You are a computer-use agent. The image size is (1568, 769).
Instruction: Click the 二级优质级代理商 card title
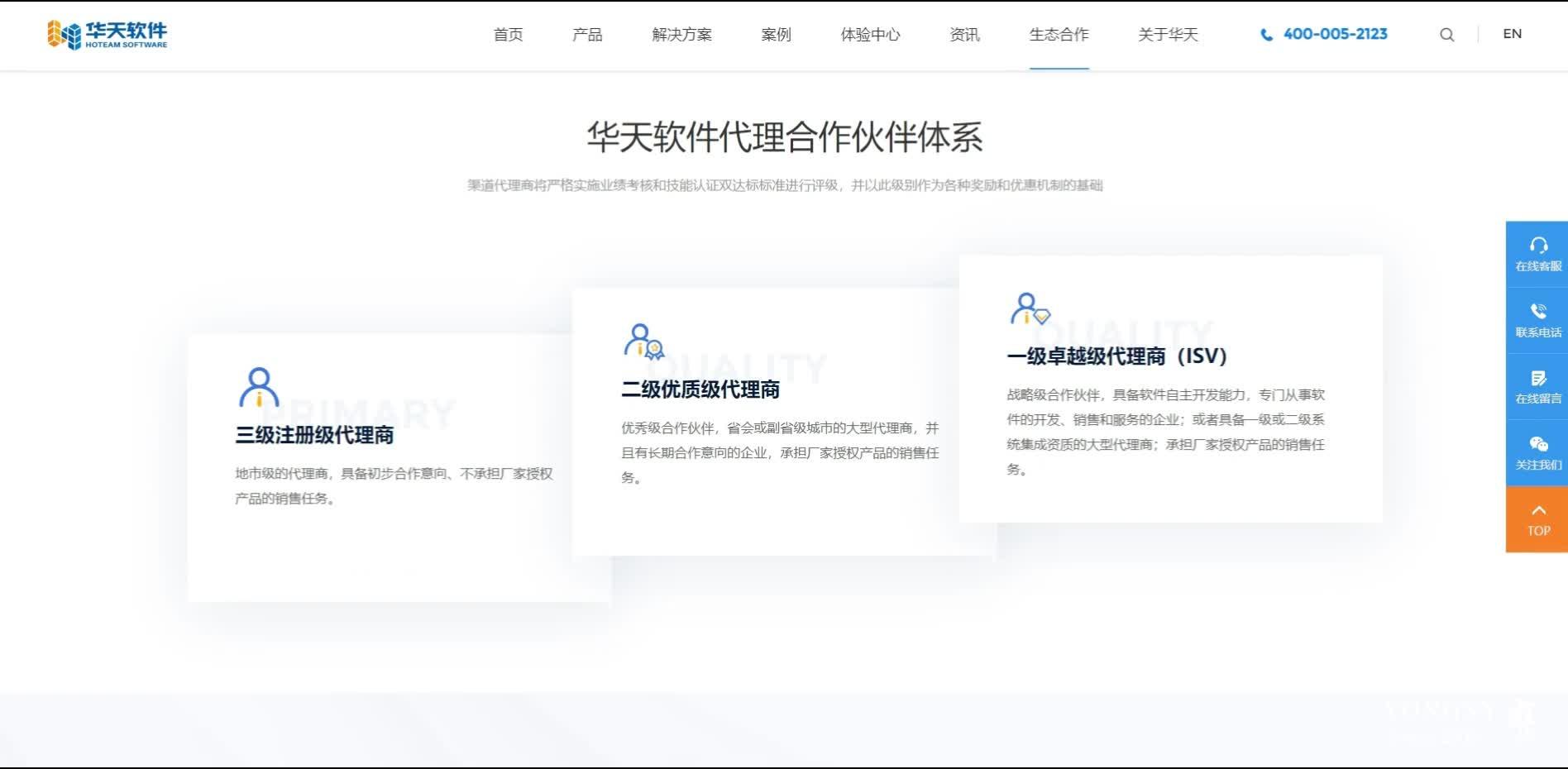700,389
